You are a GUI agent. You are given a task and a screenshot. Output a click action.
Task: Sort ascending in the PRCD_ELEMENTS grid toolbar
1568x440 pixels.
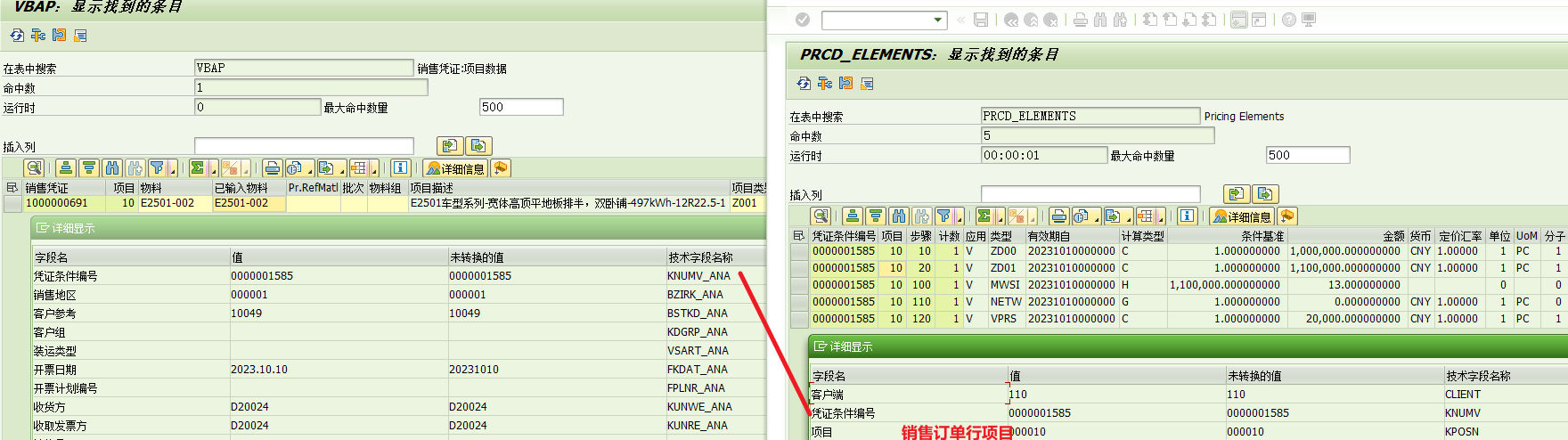853,216
